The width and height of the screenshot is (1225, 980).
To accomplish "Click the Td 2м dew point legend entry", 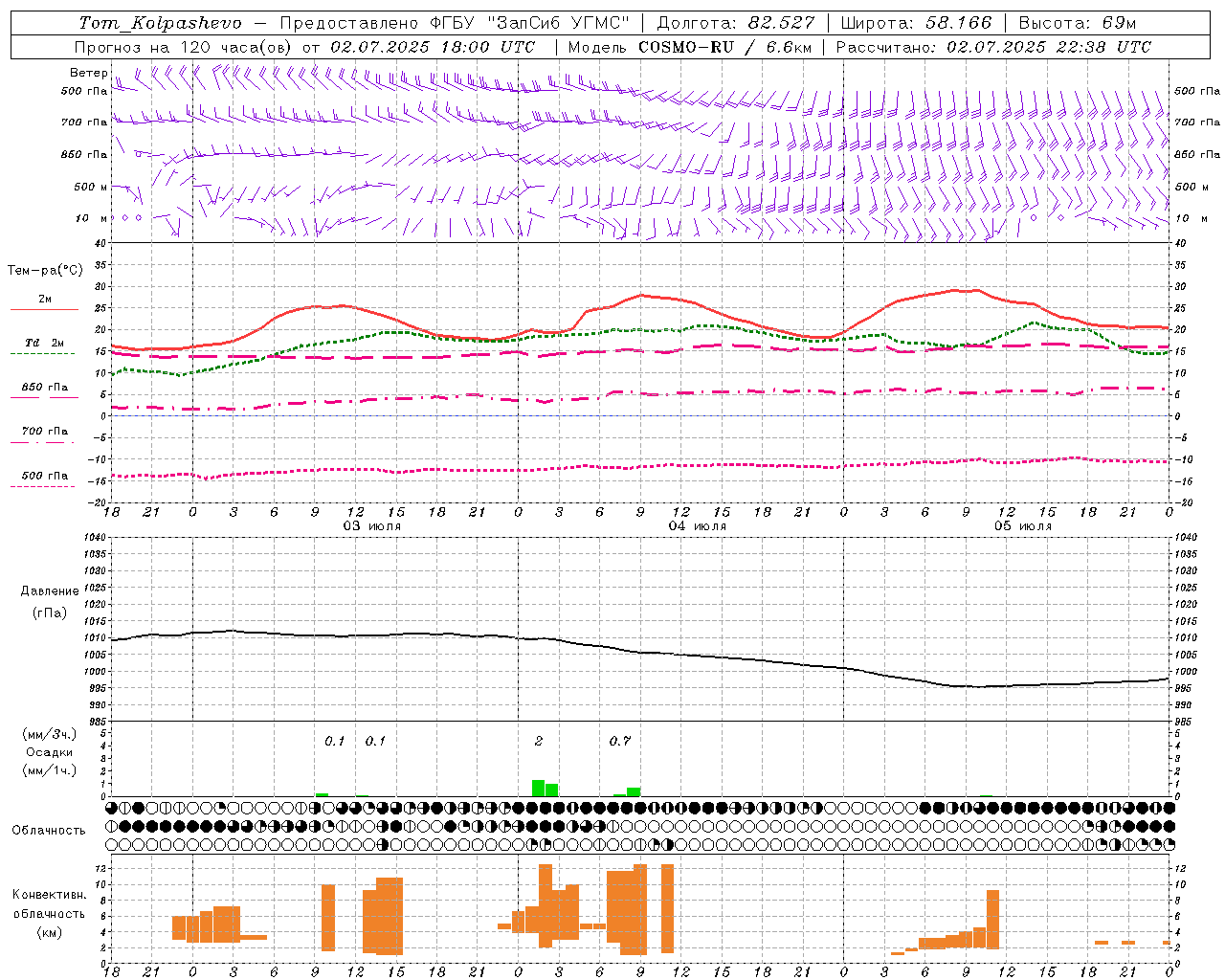I will point(45,343).
